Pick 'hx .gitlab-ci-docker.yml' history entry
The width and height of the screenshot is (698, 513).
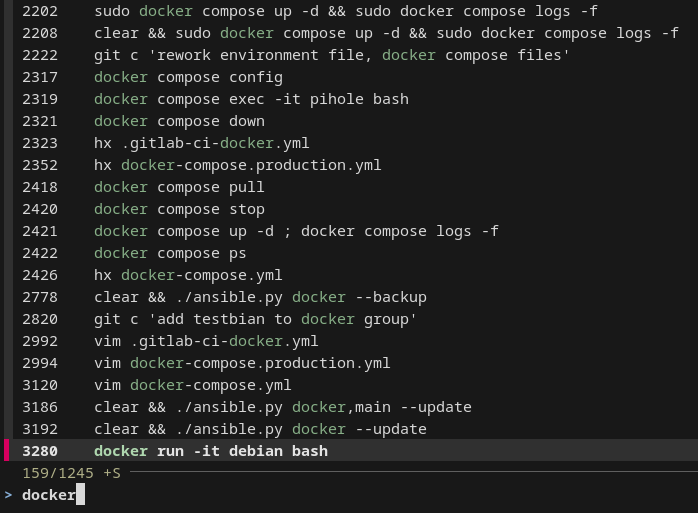(x=201, y=143)
